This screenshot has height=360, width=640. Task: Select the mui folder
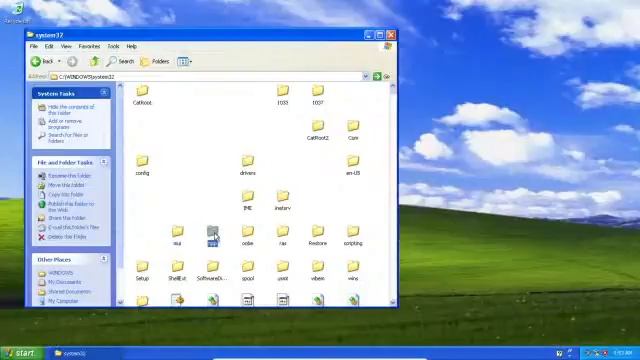pyautogui.click(x=177, y=235)
